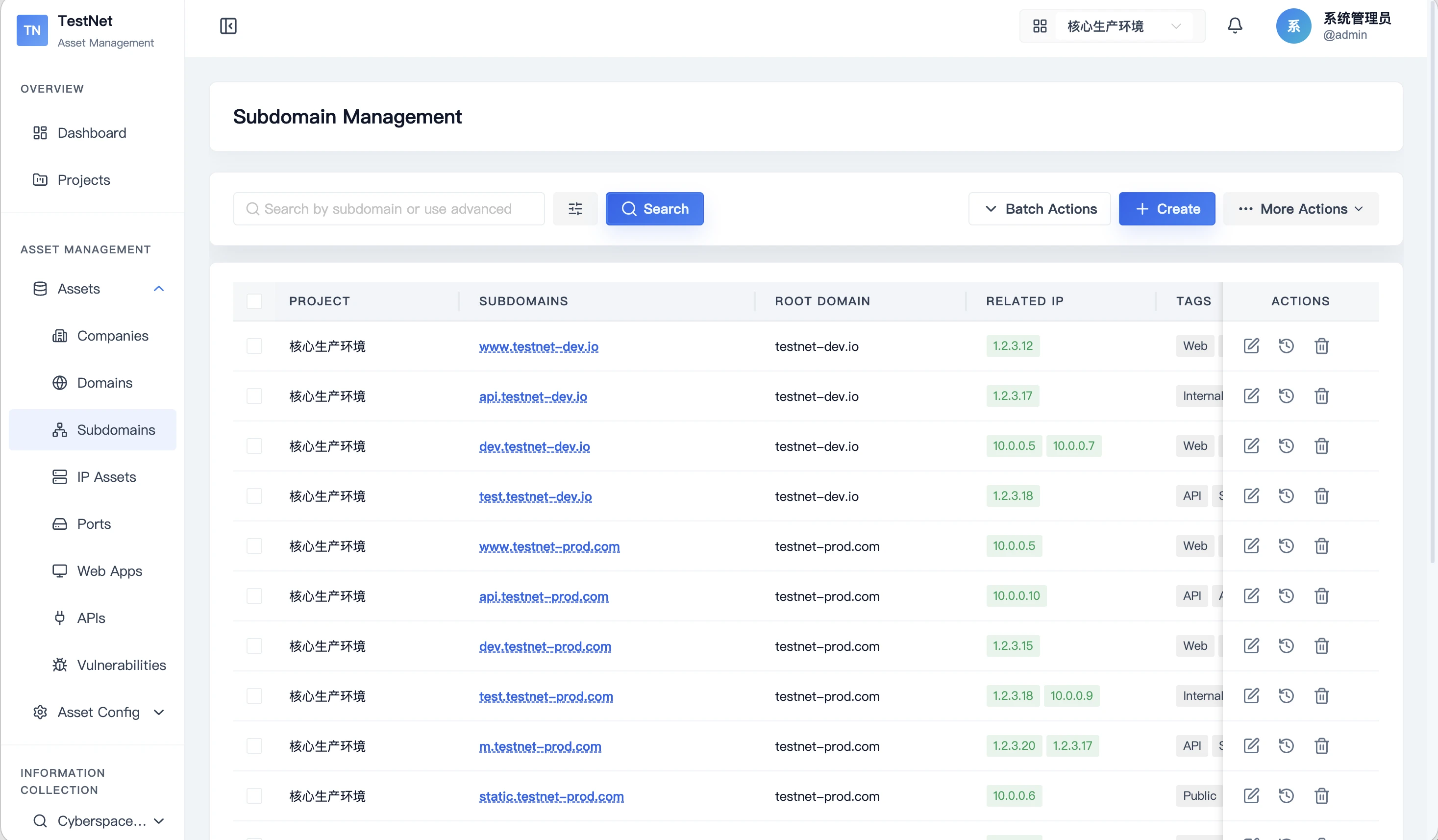Edit the static.testnet-prod.com row
This screenshot has height=840, width=1438.
click(1251, 795)
